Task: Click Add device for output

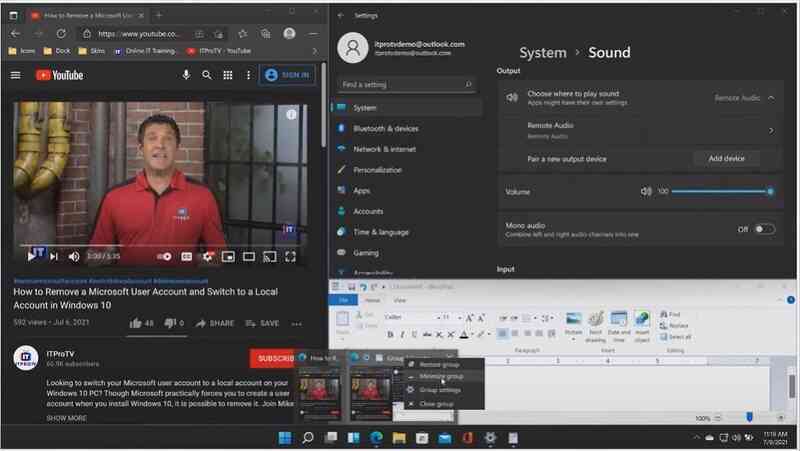Action: pyautogui.click(x=727, y=159)
